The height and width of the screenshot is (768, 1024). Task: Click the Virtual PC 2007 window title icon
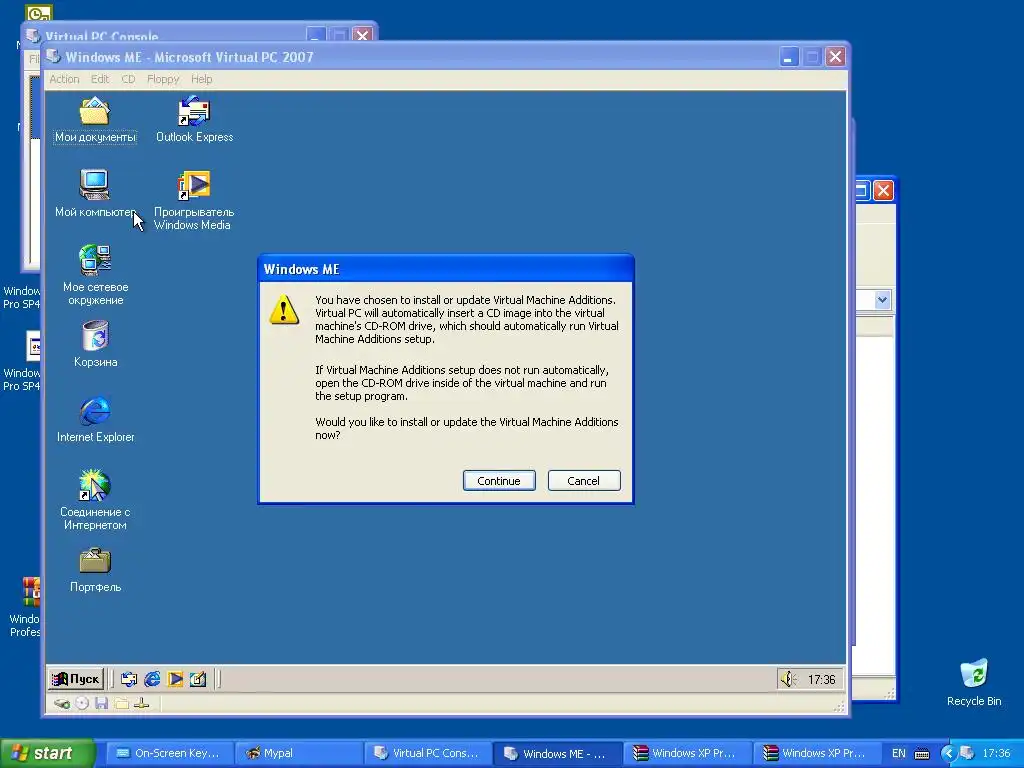[x=54, y=57]
